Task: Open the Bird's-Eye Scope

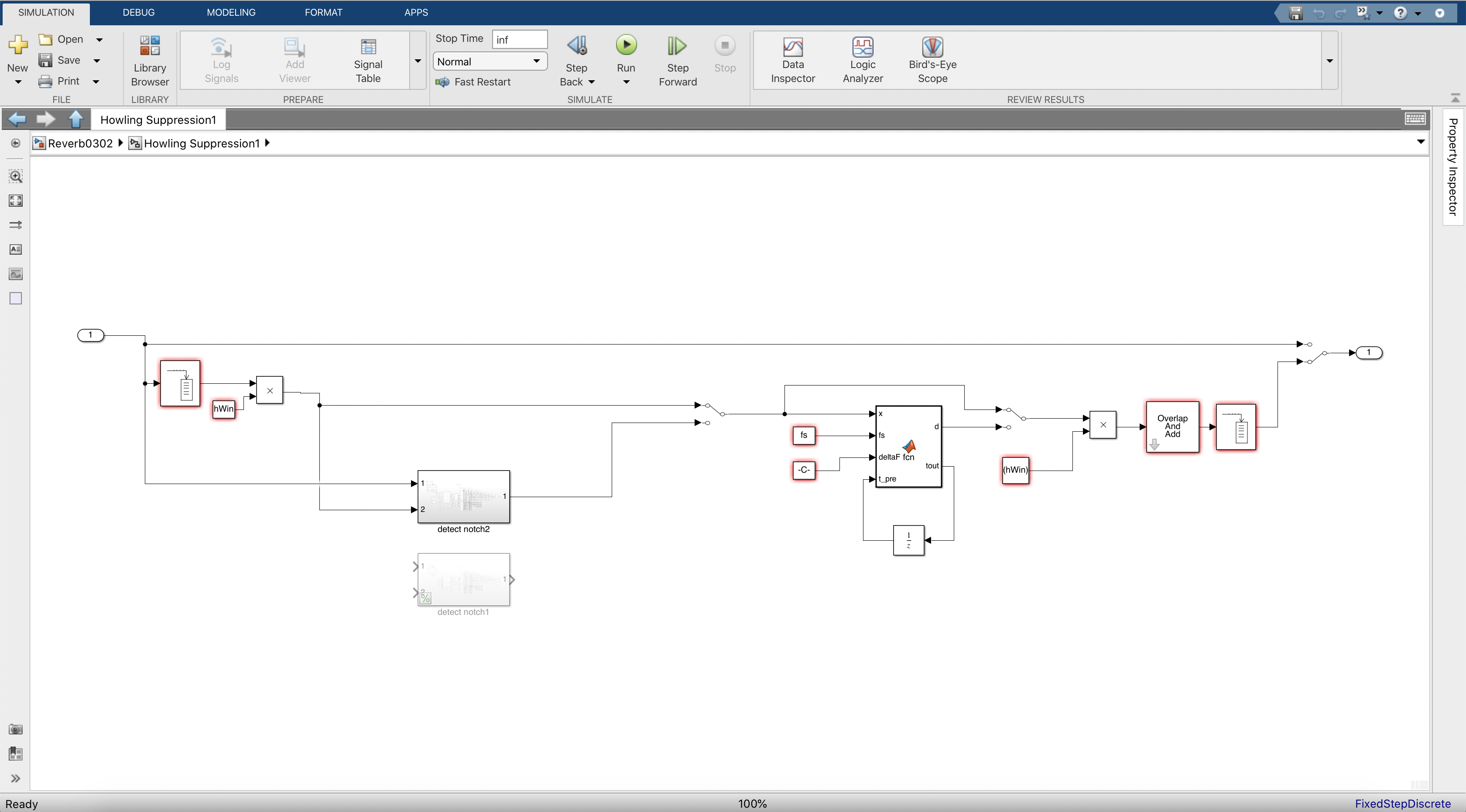Action: (932, 60)
